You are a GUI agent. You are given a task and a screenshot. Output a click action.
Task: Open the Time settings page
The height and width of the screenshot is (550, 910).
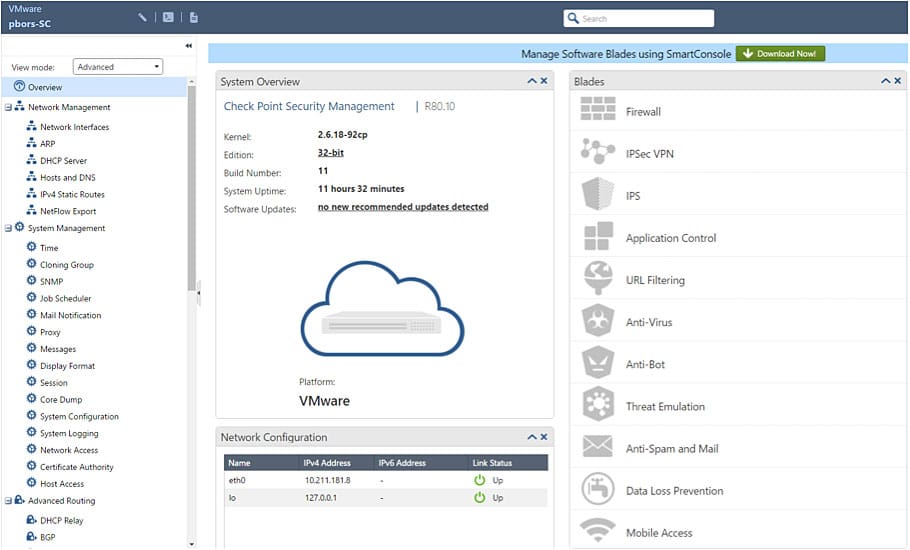[49, 248]
